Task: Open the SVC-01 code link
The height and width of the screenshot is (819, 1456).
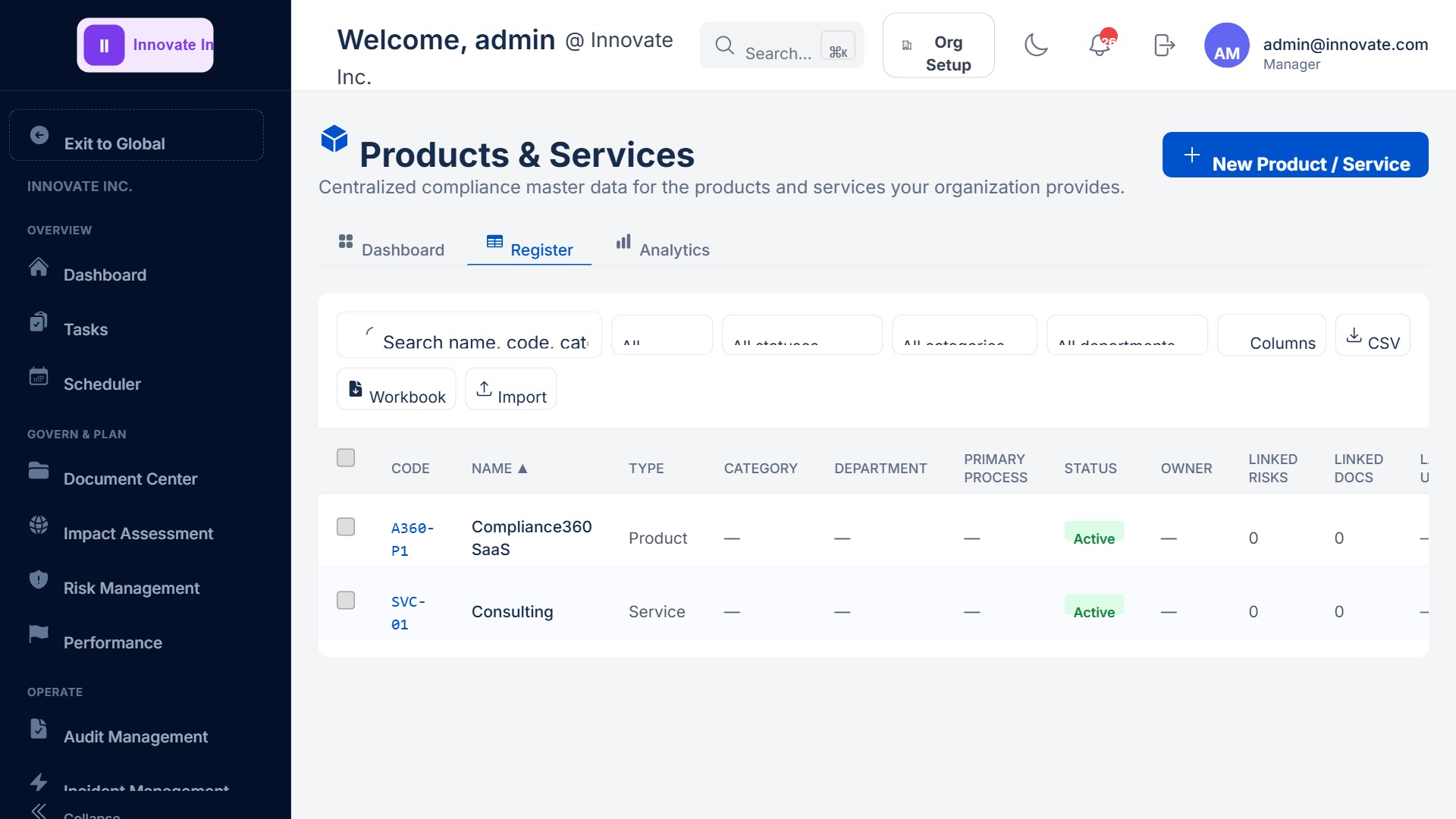Action: (409, 612)
